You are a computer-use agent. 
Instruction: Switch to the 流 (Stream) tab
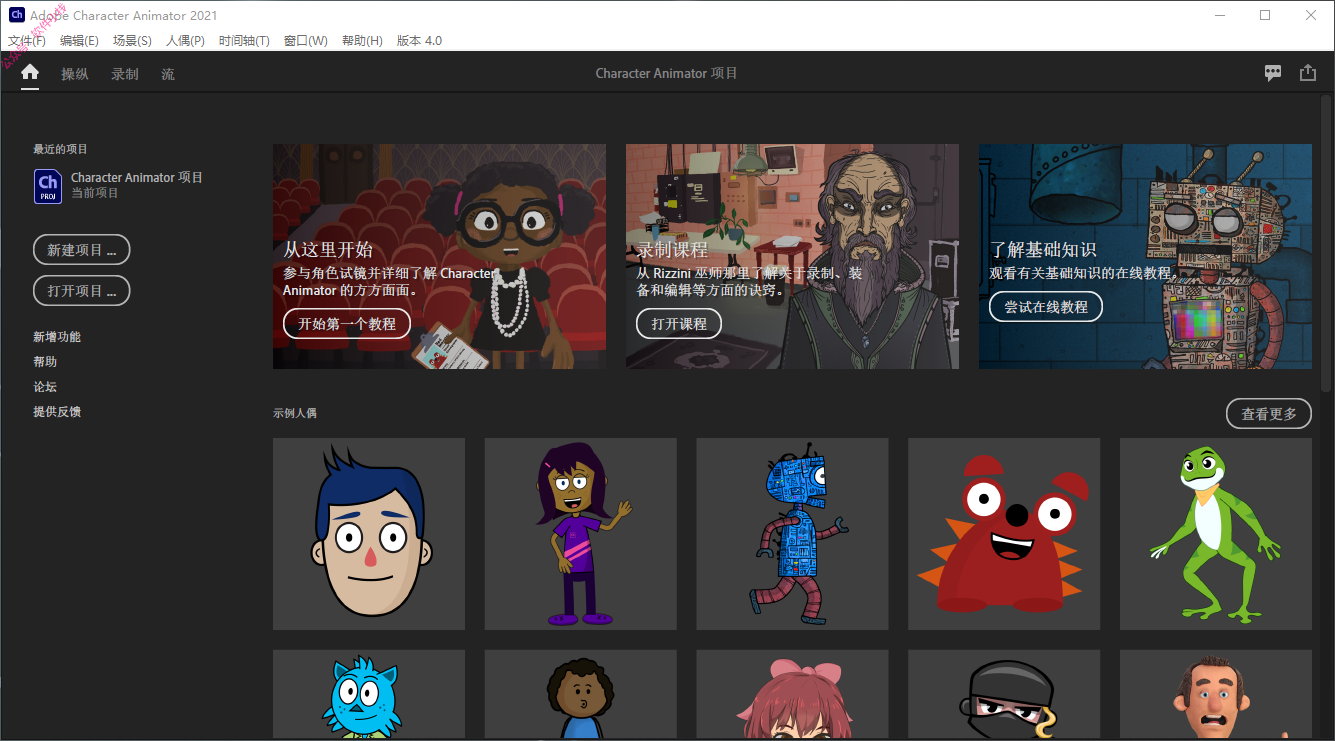tap(168, 74)
